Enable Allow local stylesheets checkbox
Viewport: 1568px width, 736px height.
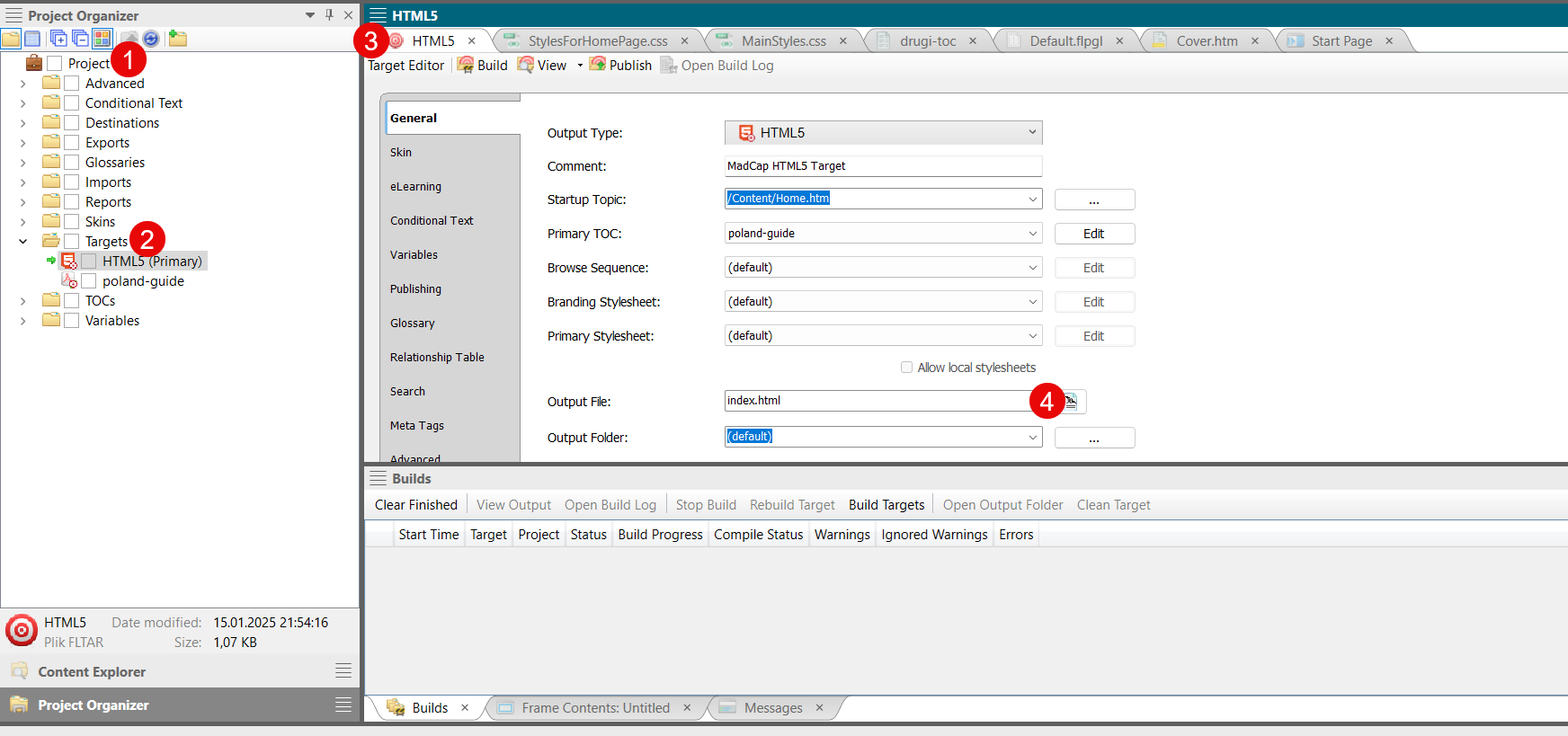[906, 368]
